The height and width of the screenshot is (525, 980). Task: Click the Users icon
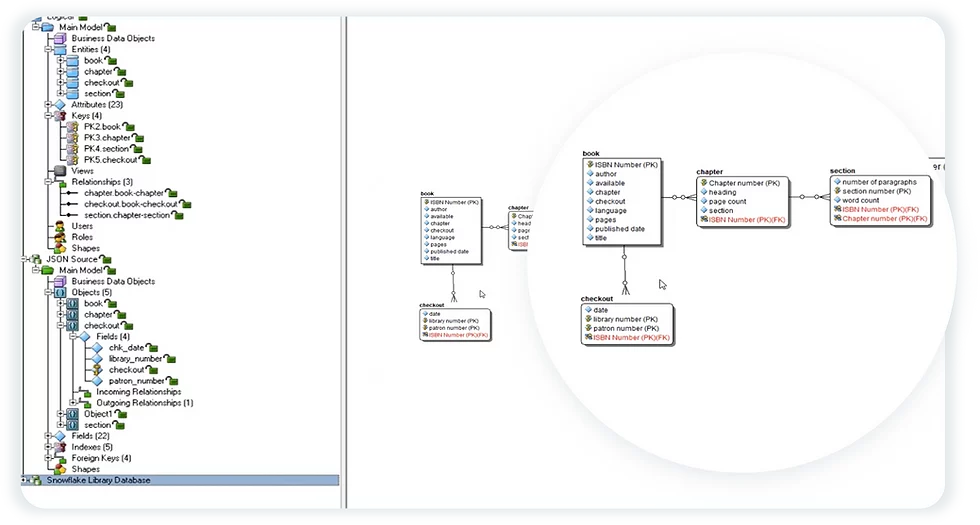click(x=60, y=226)
